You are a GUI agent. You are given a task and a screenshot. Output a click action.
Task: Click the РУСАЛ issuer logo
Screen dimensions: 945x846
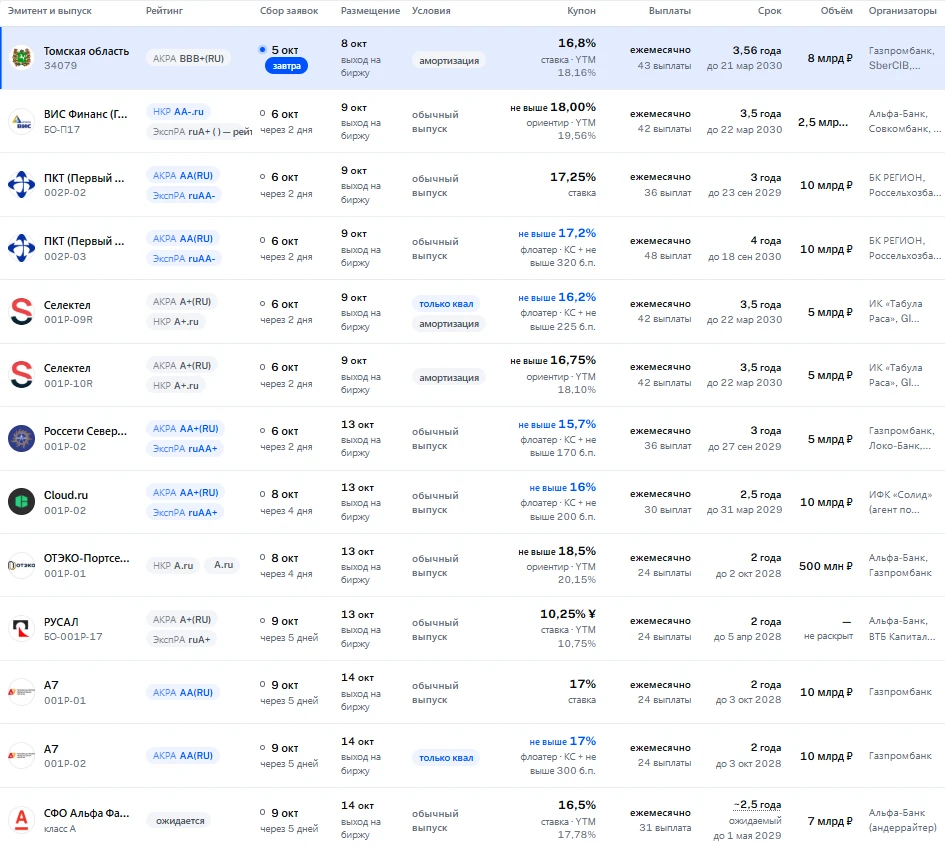(22, 628)
